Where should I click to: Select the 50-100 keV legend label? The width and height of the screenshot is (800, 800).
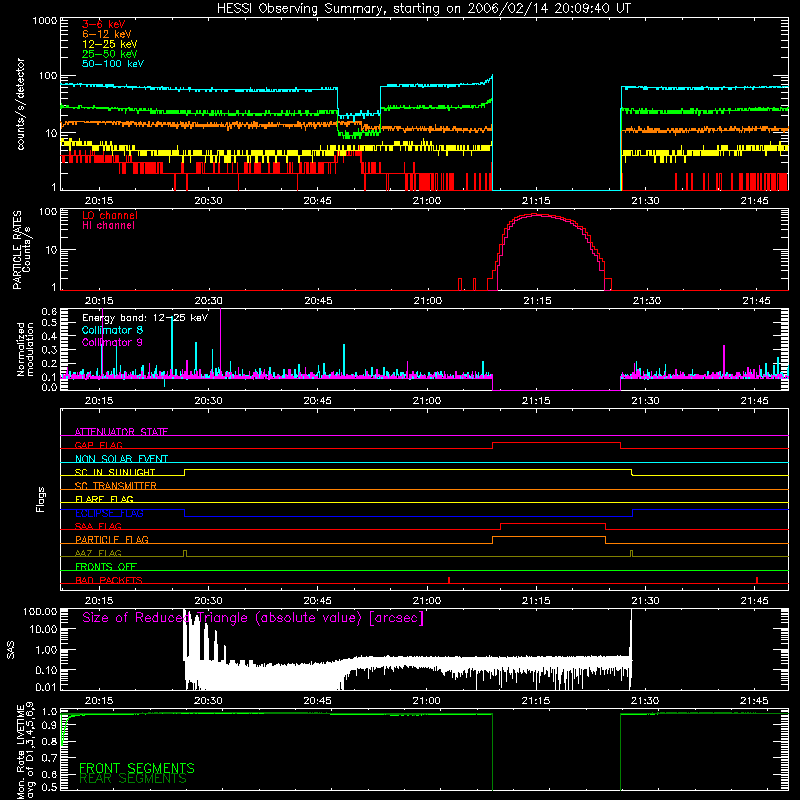(113, 64)
